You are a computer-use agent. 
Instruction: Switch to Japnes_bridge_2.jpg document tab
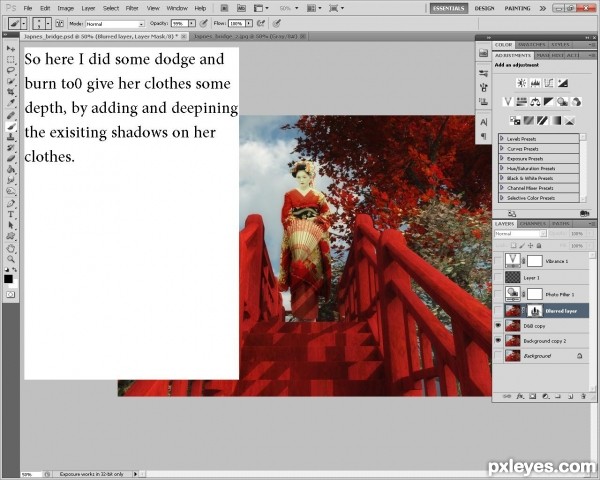tap(249, 36)
